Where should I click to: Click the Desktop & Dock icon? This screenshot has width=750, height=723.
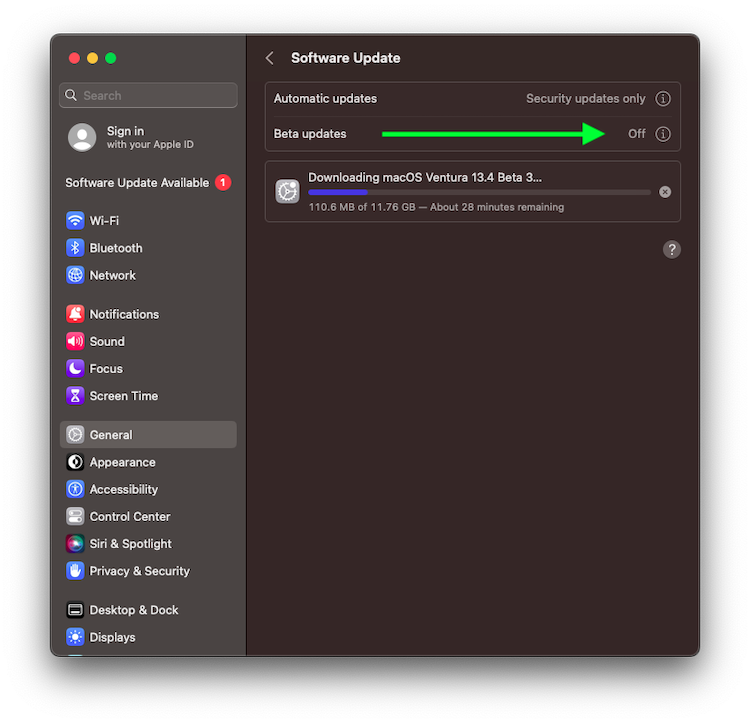(75, 610)
